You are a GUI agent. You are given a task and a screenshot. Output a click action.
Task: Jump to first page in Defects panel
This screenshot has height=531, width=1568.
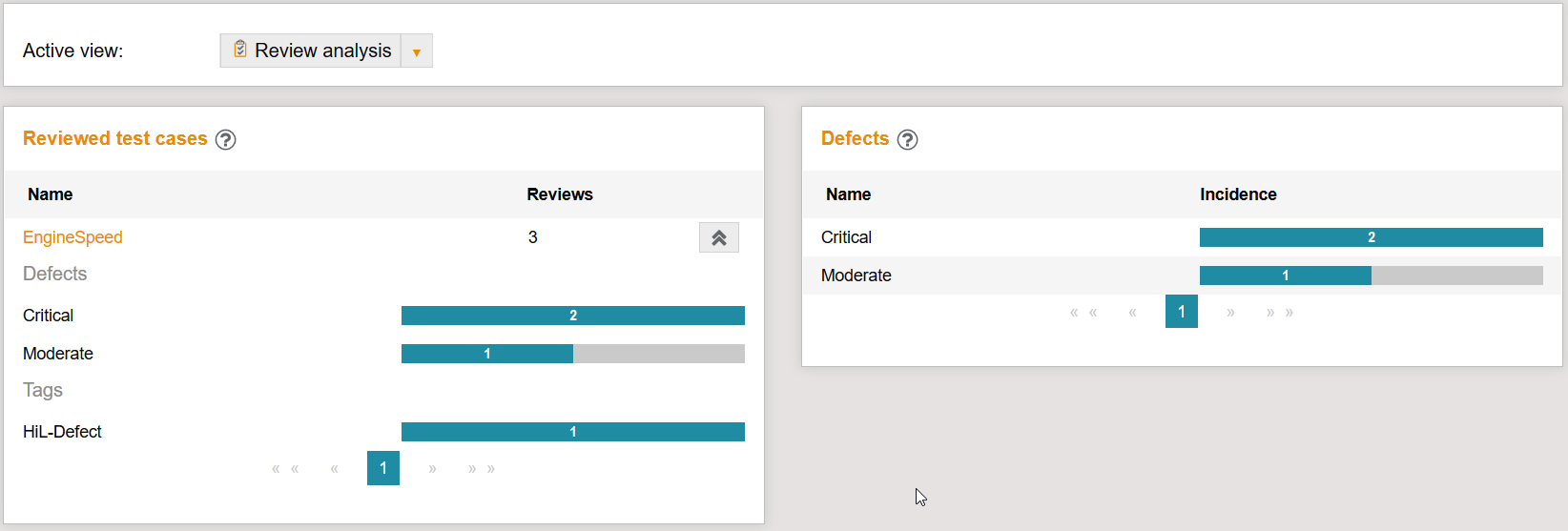coord(1083,312)
